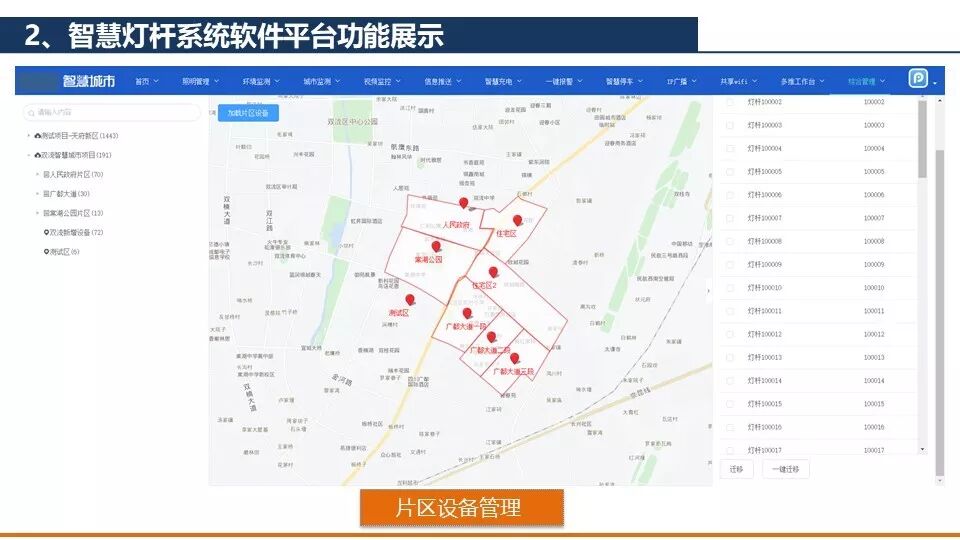Click the 广都大道二段 map marker pin
The width and height of the screenshot is (960, 540).
tap(491, 337)
